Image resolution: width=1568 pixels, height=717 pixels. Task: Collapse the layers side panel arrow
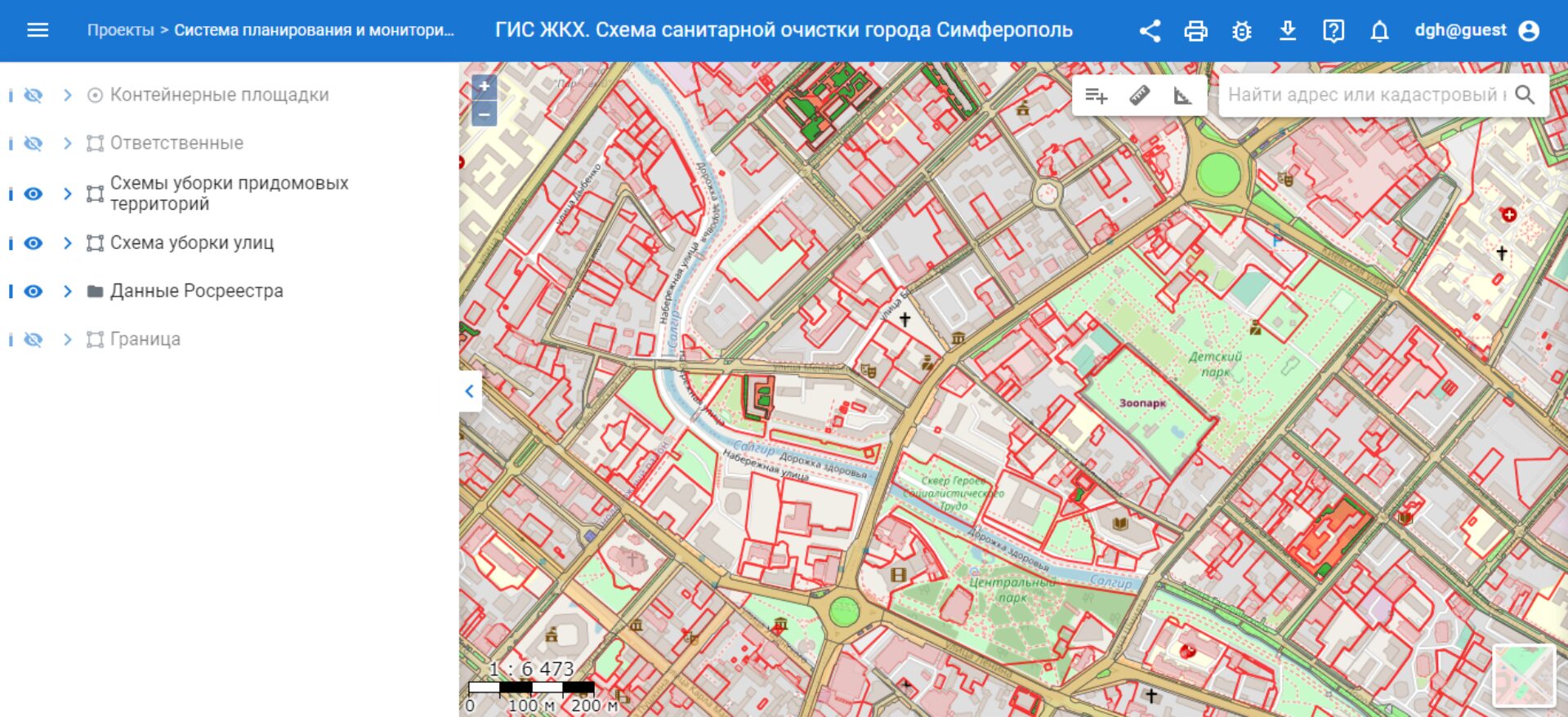click(x=470, y=391)
